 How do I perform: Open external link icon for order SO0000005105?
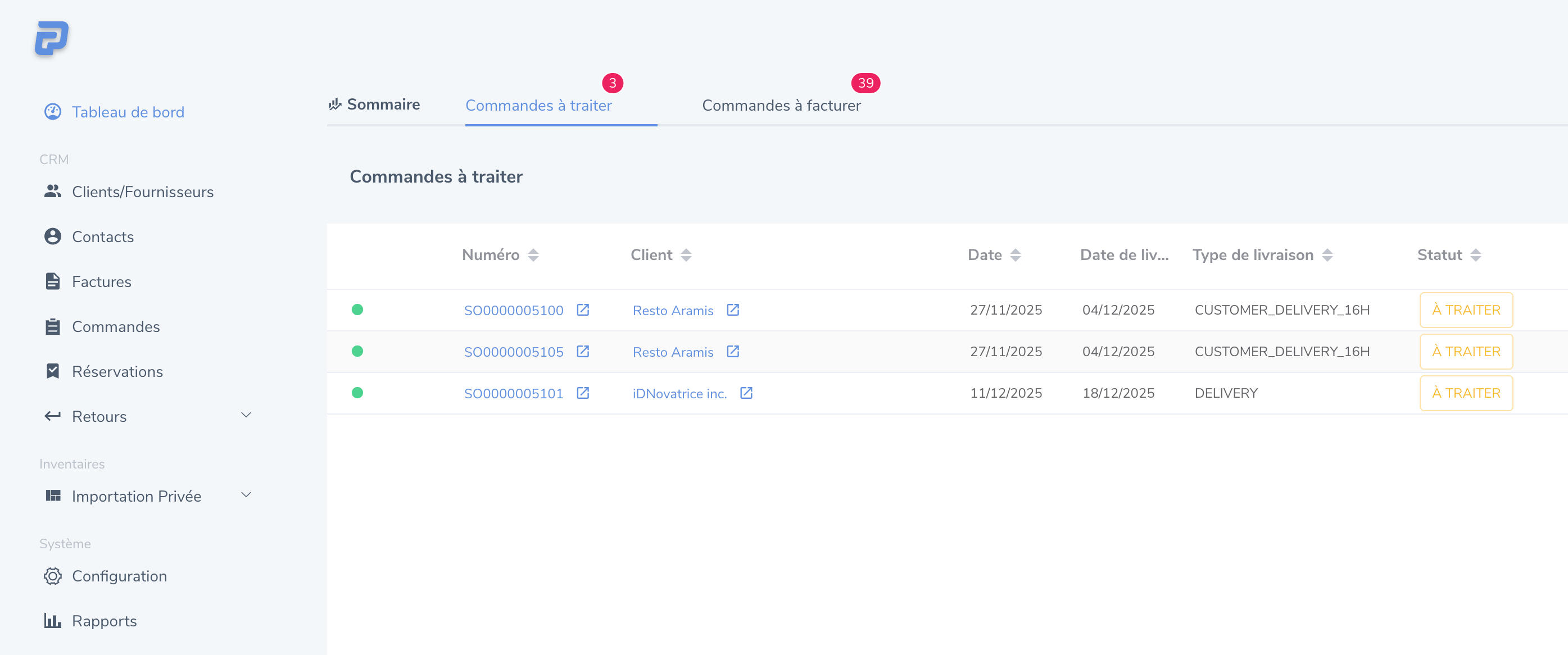point(583,352)
